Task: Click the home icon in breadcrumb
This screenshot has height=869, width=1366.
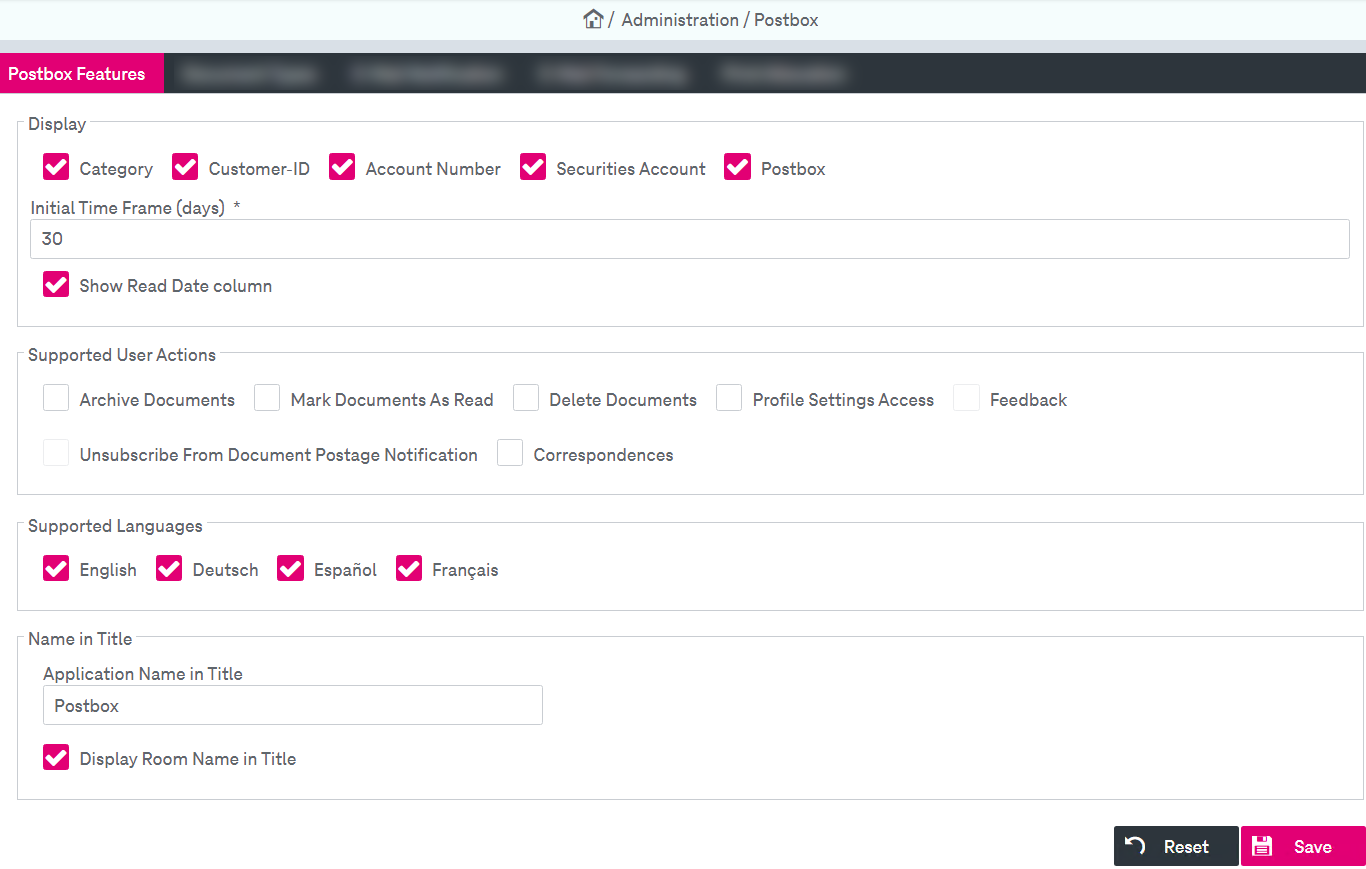Action: pos(593,19)
